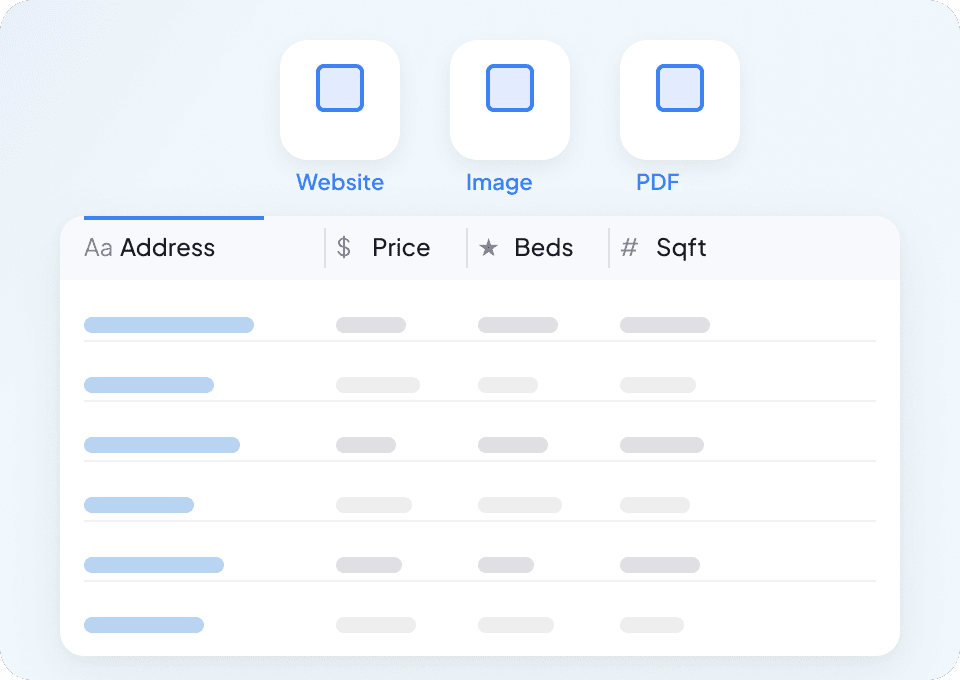Click the dollar sign Price icon
960x680 pixels.
pyautogui.click(x=344, y=248)
